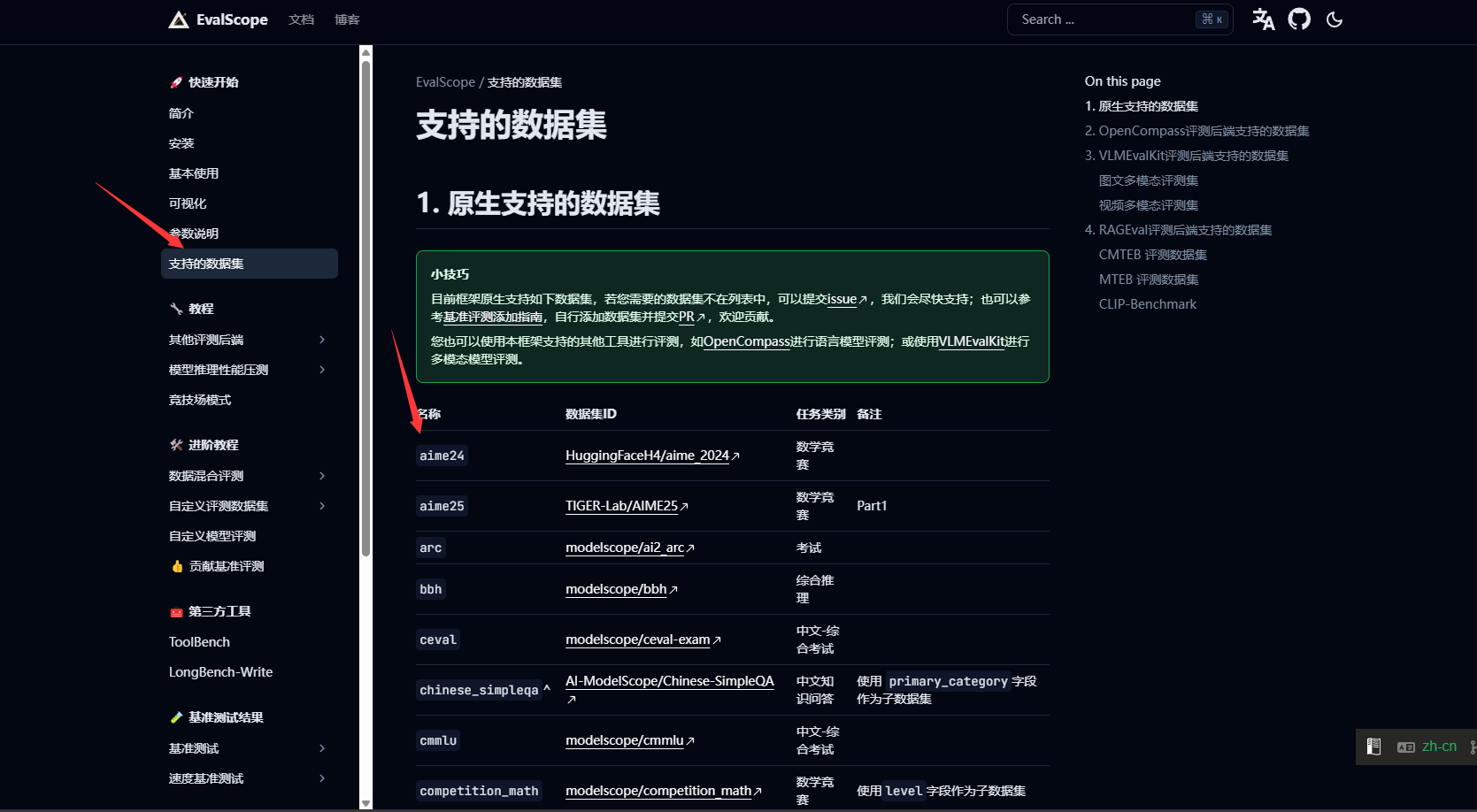
Task: Open the HuggingFaceH4/aime_2024 dataset link
Action: pyautogui.click(x=647, y=456)
